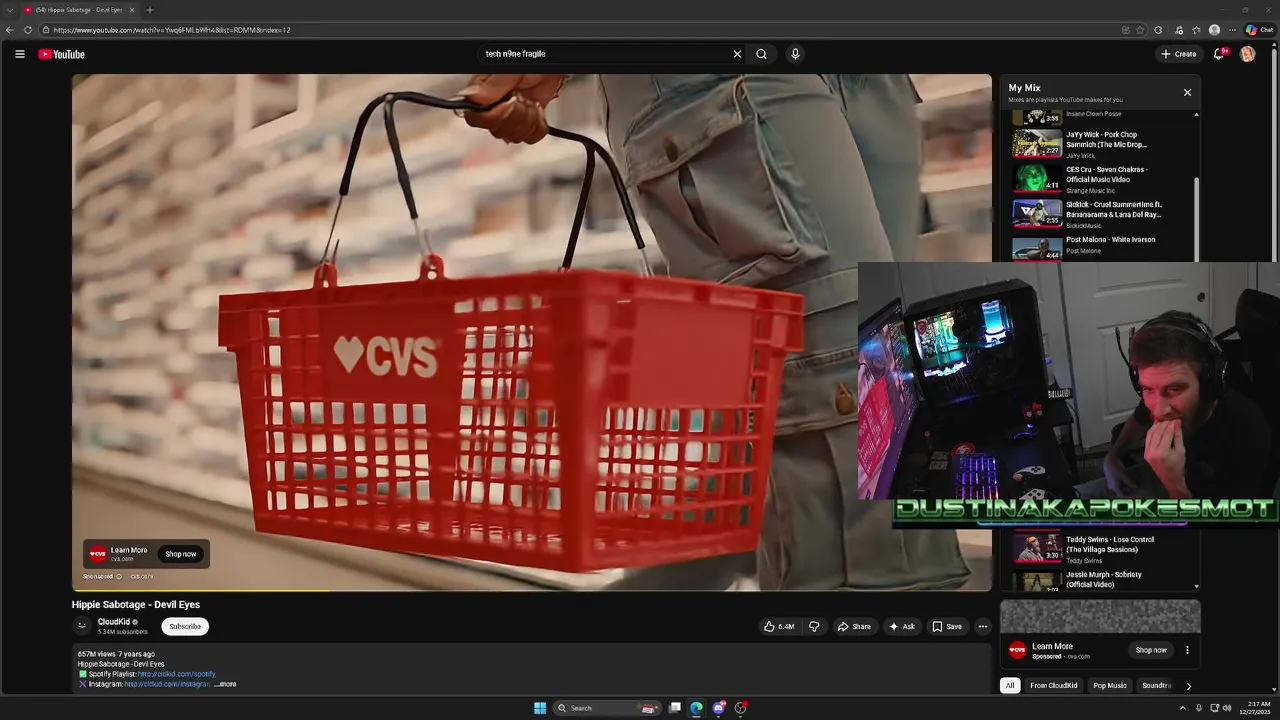Show hidden system tray icons
This screenshot has height=720, width=1280.
1182,708
